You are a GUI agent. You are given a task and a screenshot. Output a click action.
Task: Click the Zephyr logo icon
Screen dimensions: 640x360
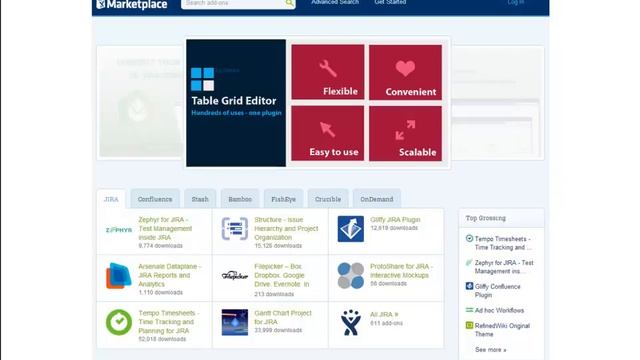click(x=119, y=230)
